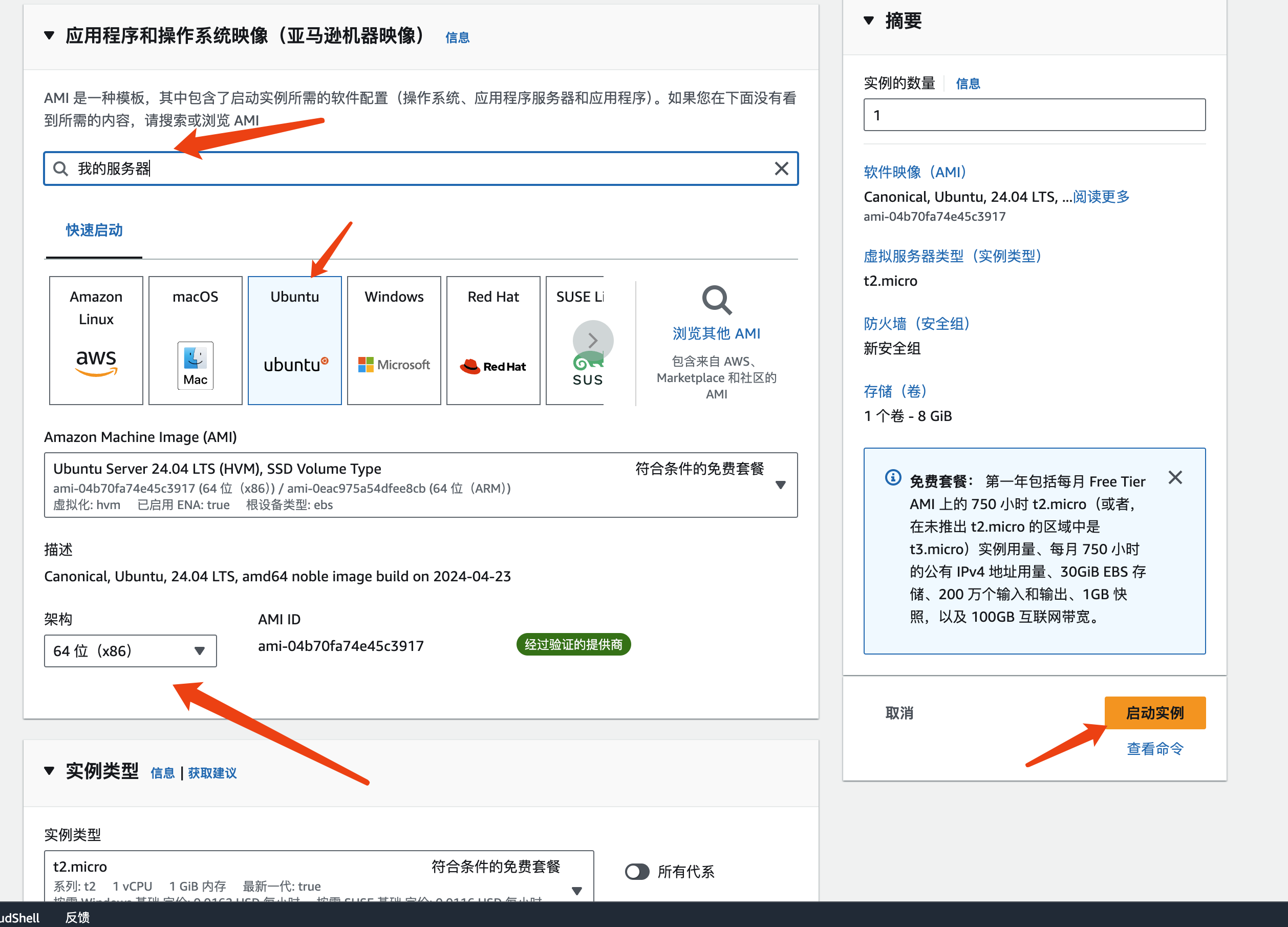Select the macOS AMI card

point(196,340)
